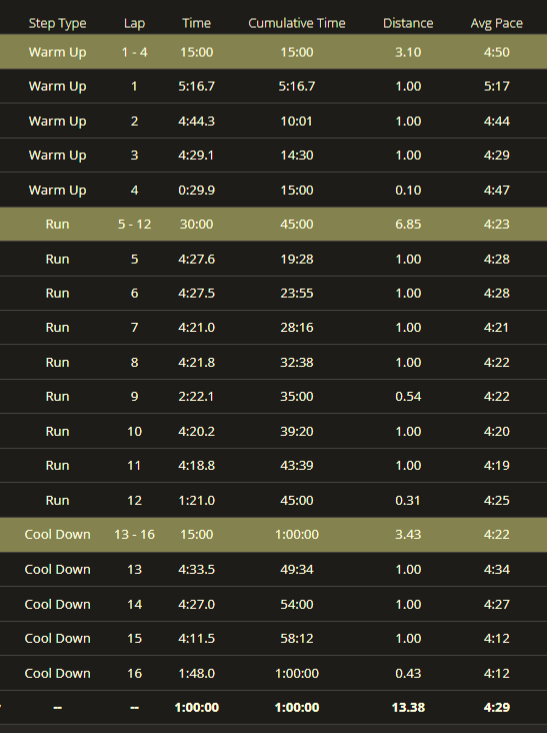Select the Warm Up summary pace 4:50

(497, 52)
